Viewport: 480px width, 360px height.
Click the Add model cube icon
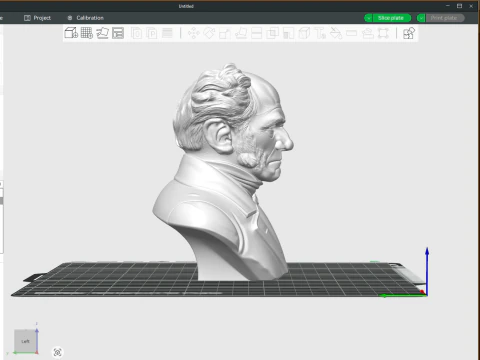71,33
